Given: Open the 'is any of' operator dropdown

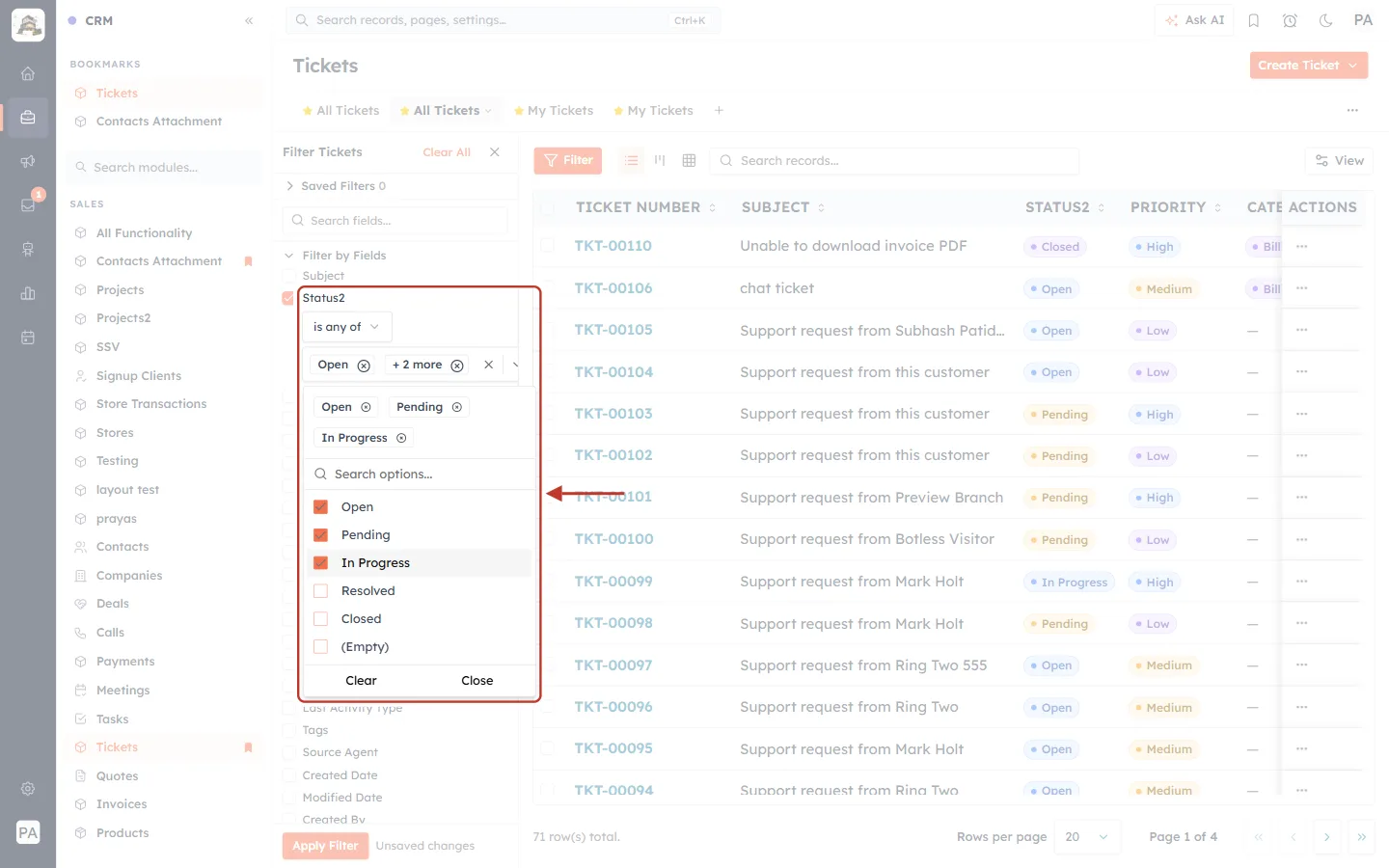Looking at the screenshot, I should point(346,327).
